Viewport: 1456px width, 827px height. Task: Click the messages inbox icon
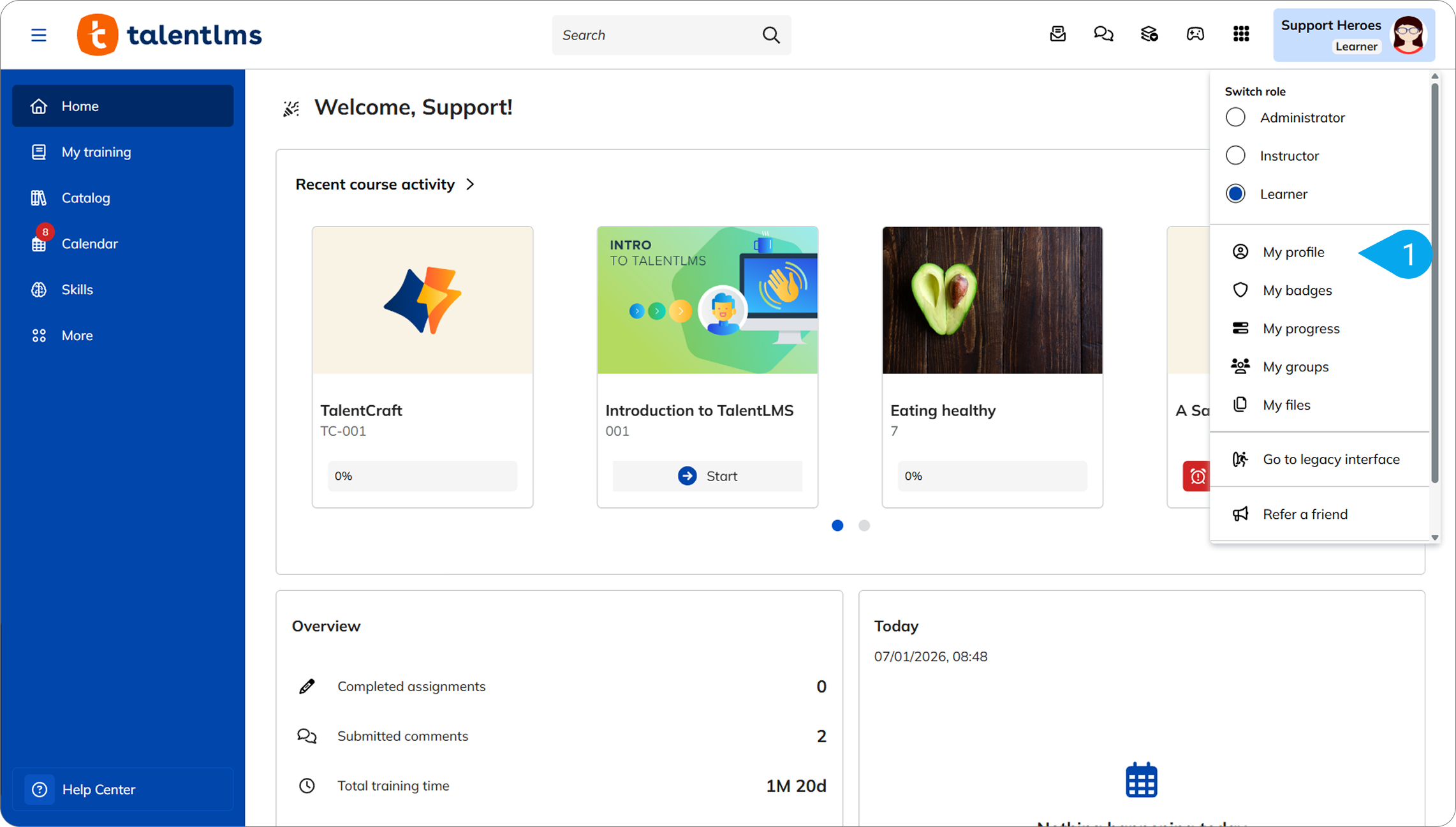point(1057,34)
